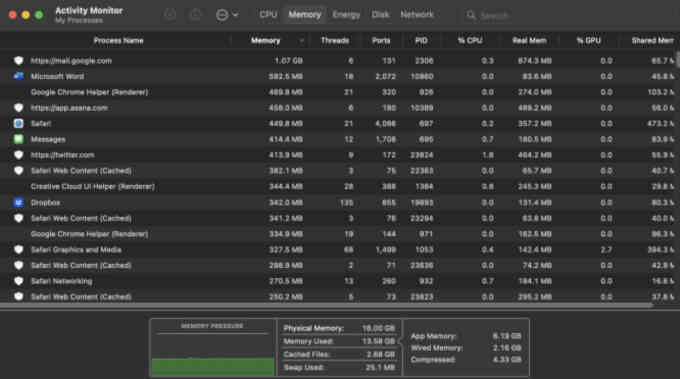Go to the Network tab

(x=417, y=15)
